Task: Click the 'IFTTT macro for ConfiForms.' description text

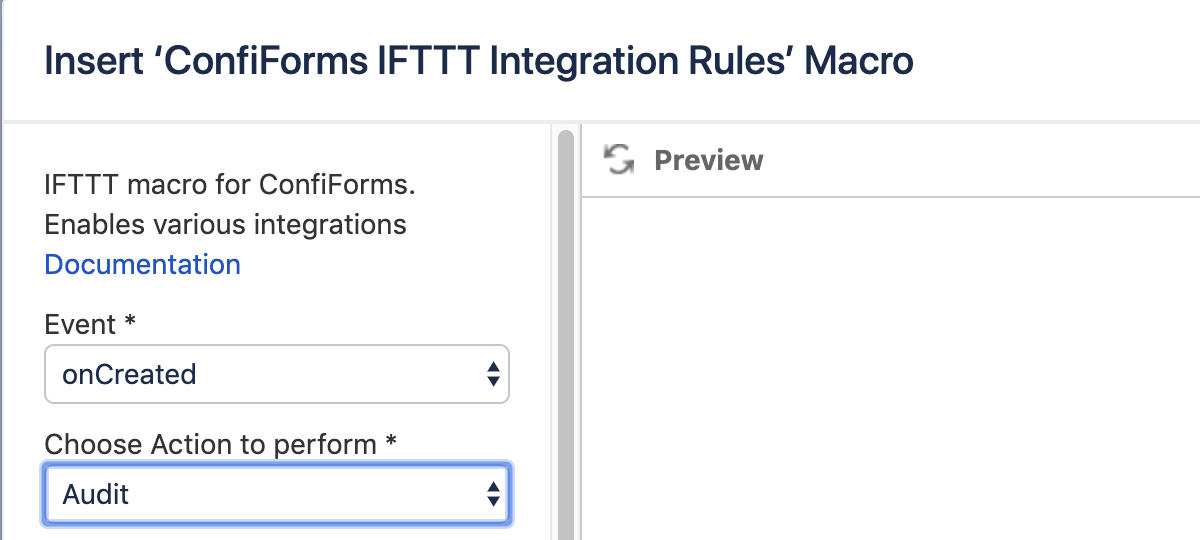Action: [x=229, y=185]
